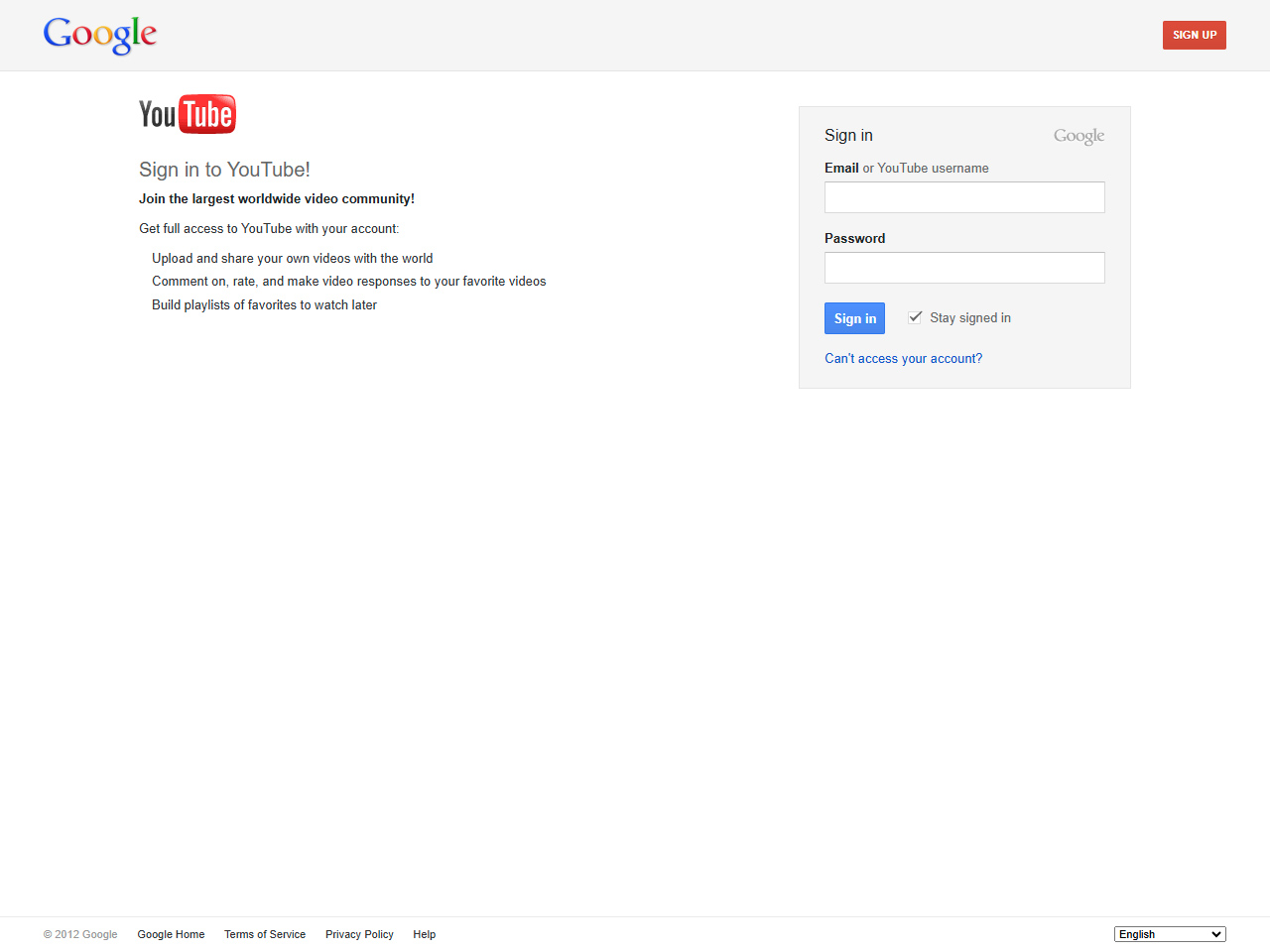This screenshot has width=1270, height=952.
Task: Click the red SIGN UP button
Action: coord(1195,35)
